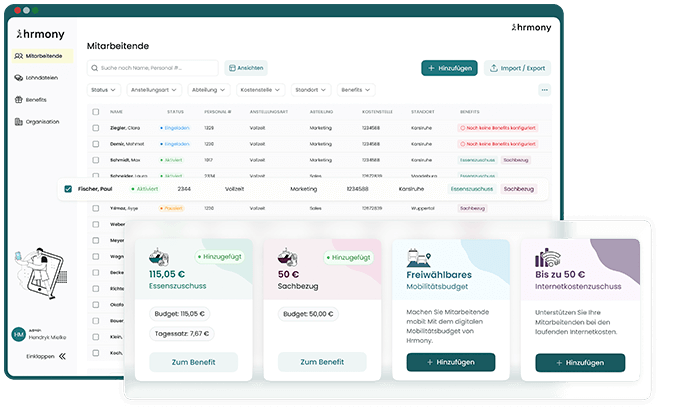
Task: Click the hrmony logo in the sidebar
Action: click(x=40, y=34)
